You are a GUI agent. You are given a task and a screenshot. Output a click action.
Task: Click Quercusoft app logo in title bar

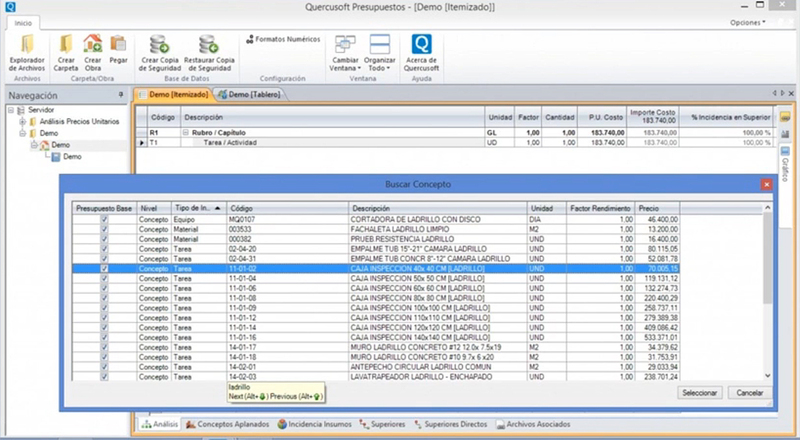click(10, 7)
